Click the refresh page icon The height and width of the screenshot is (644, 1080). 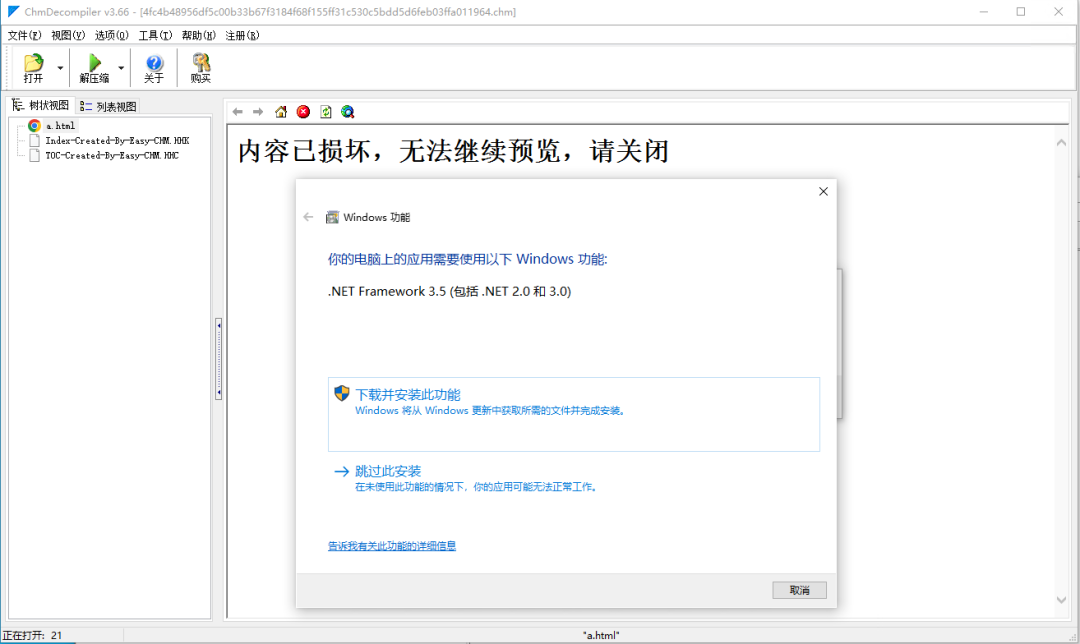[x=326, y=112]
